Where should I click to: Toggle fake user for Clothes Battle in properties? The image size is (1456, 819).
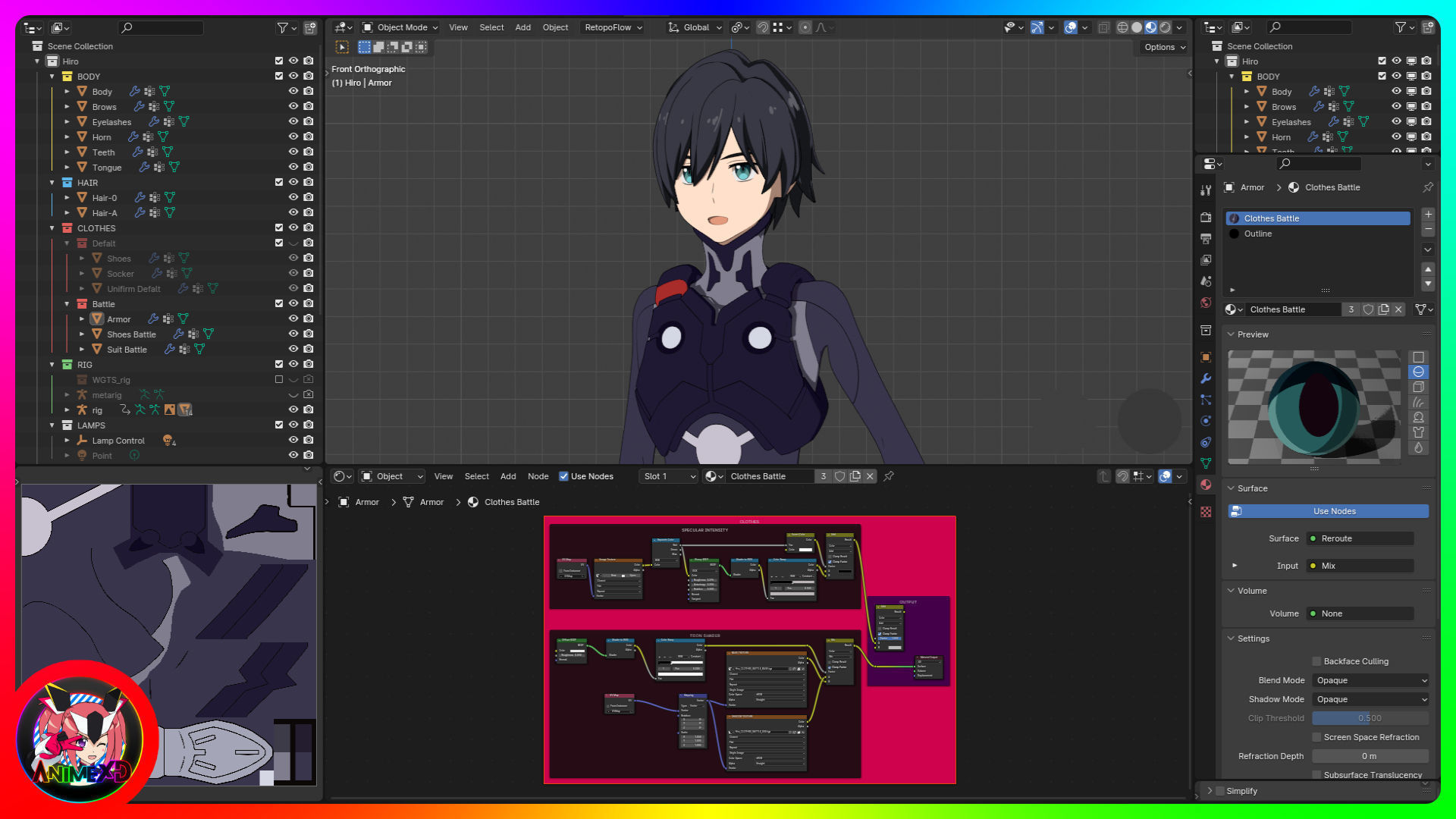pos(1368,309)
